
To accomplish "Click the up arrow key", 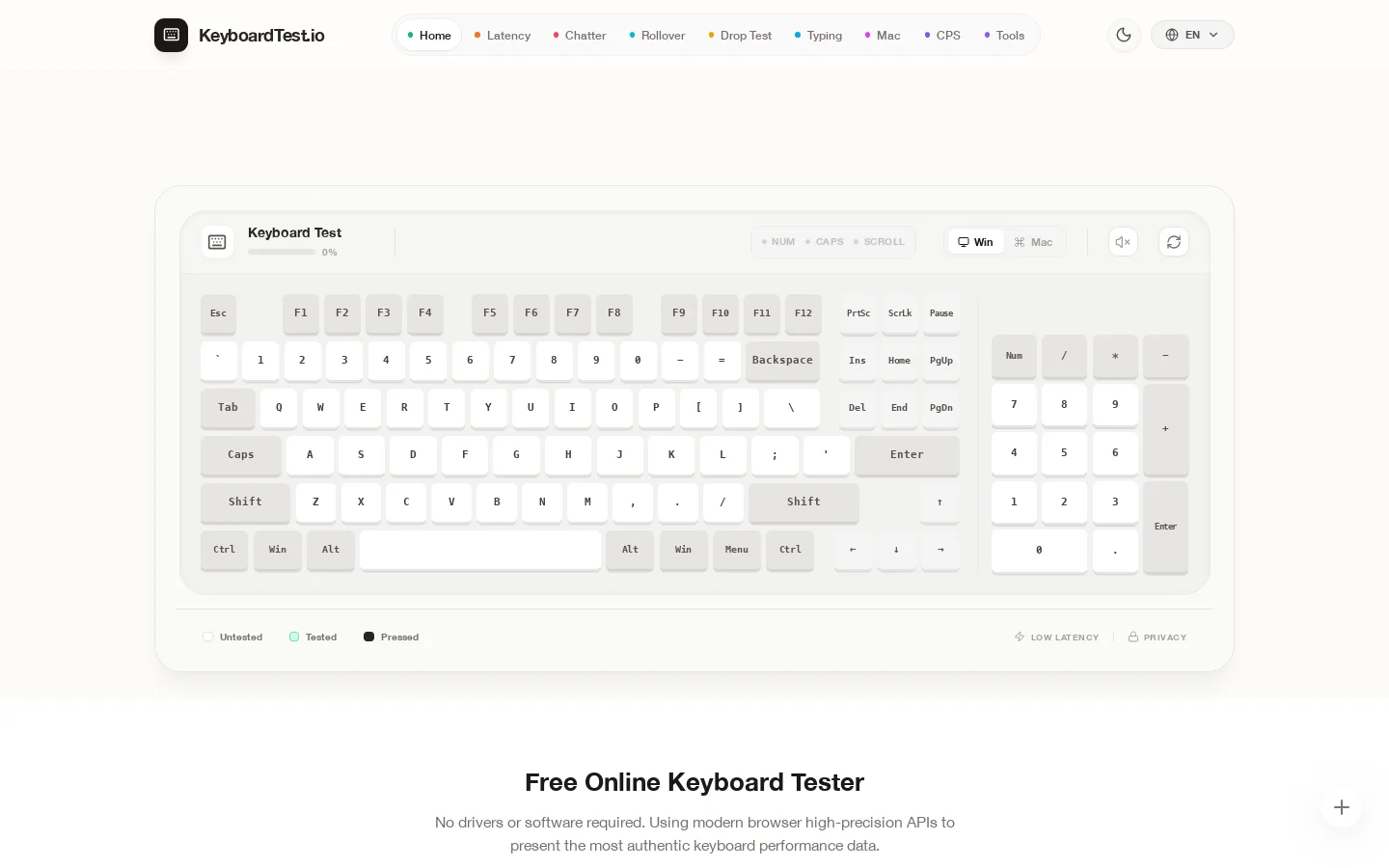I will click(940, 502).
